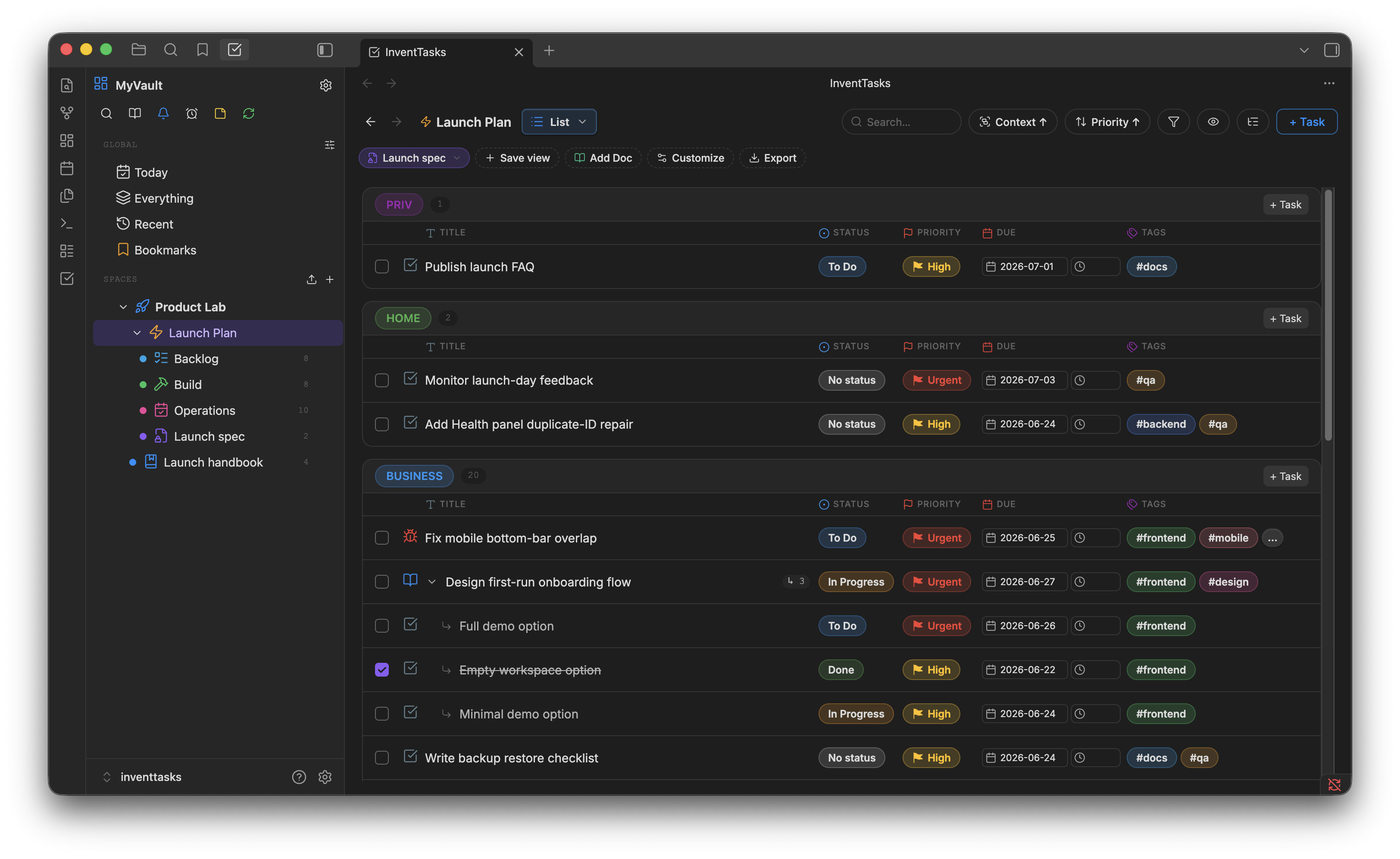Click the subtask tree layout icon
Image resolution: width=1400 pixels, height=859 pixels.
1253,122
